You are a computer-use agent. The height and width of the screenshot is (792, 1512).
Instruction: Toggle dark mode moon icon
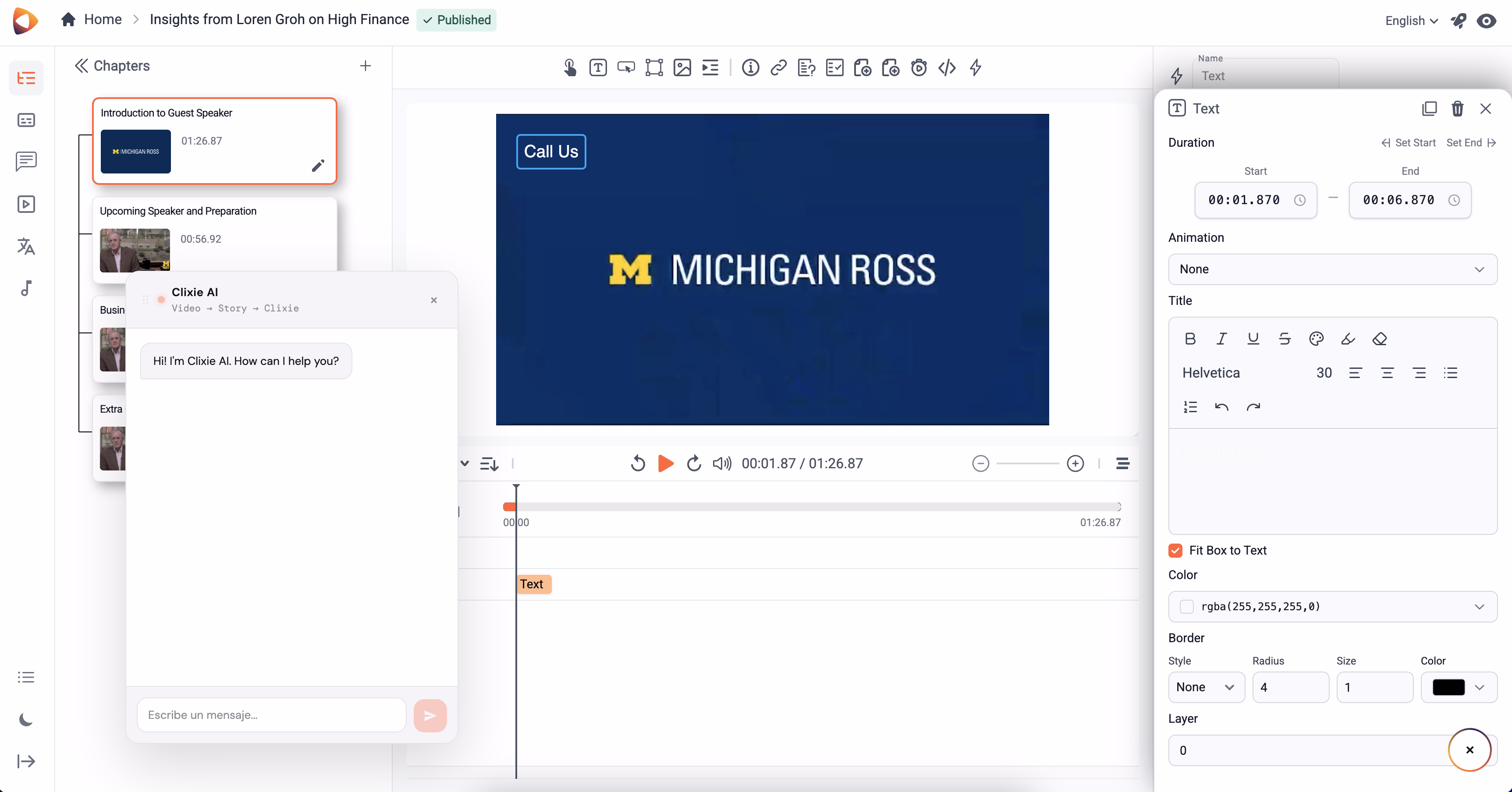click(26, 719)
